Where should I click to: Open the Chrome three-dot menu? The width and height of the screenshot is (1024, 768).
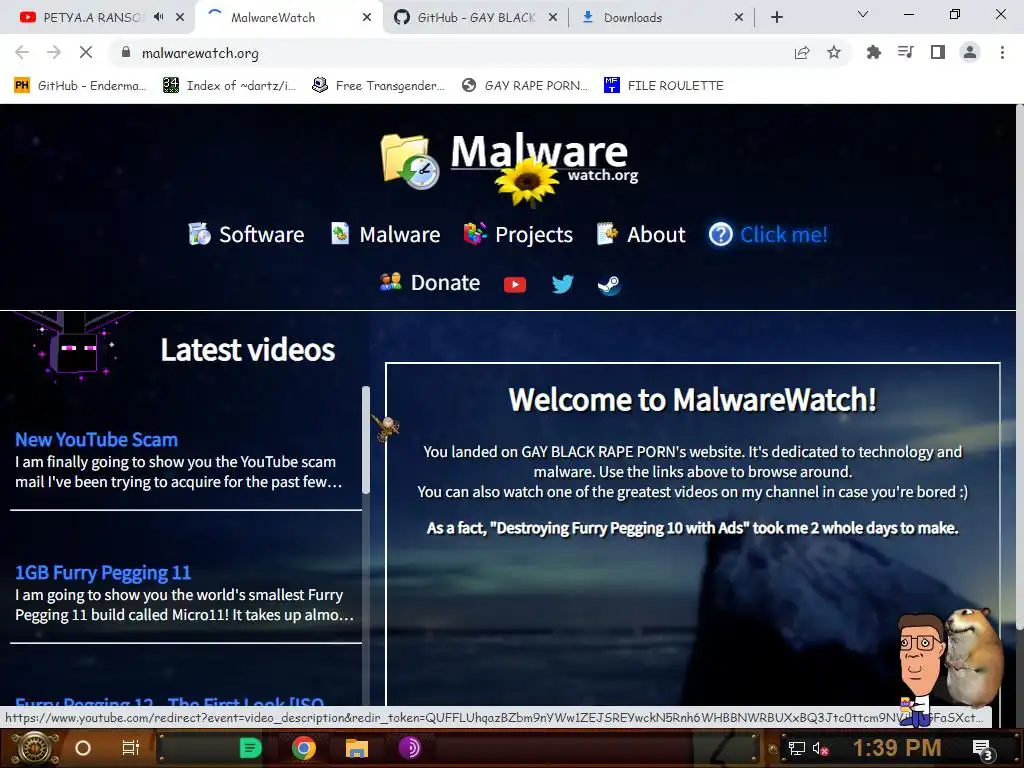pyautogui.click(x=1002, y=52)
